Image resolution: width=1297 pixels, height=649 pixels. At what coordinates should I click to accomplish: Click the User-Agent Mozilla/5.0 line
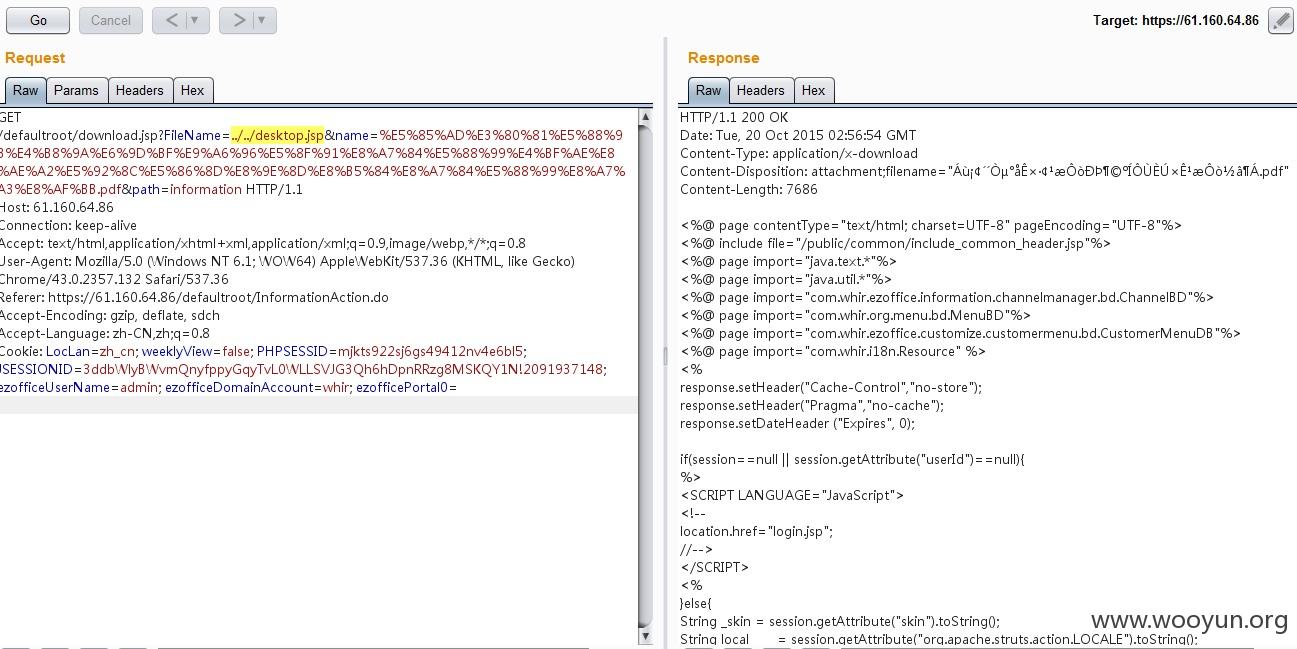click(x=288, y=261)
